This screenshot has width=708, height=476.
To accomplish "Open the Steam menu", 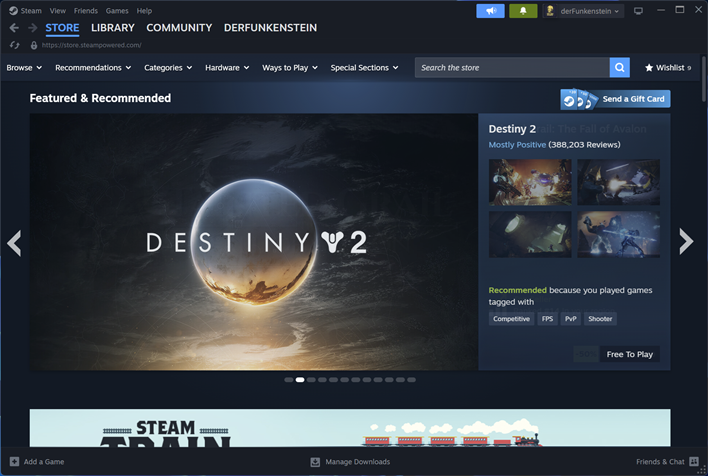I will coord(31,11).
